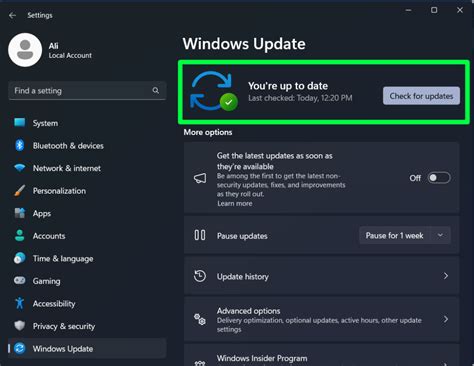Click Pause for 1 week button
474x366 pixels.
pos(395,235)
